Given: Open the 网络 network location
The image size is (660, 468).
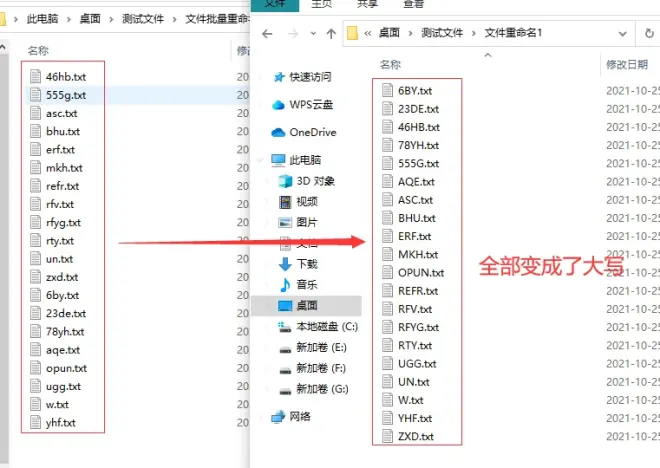Looking at the screenshot, I should 300,416.
